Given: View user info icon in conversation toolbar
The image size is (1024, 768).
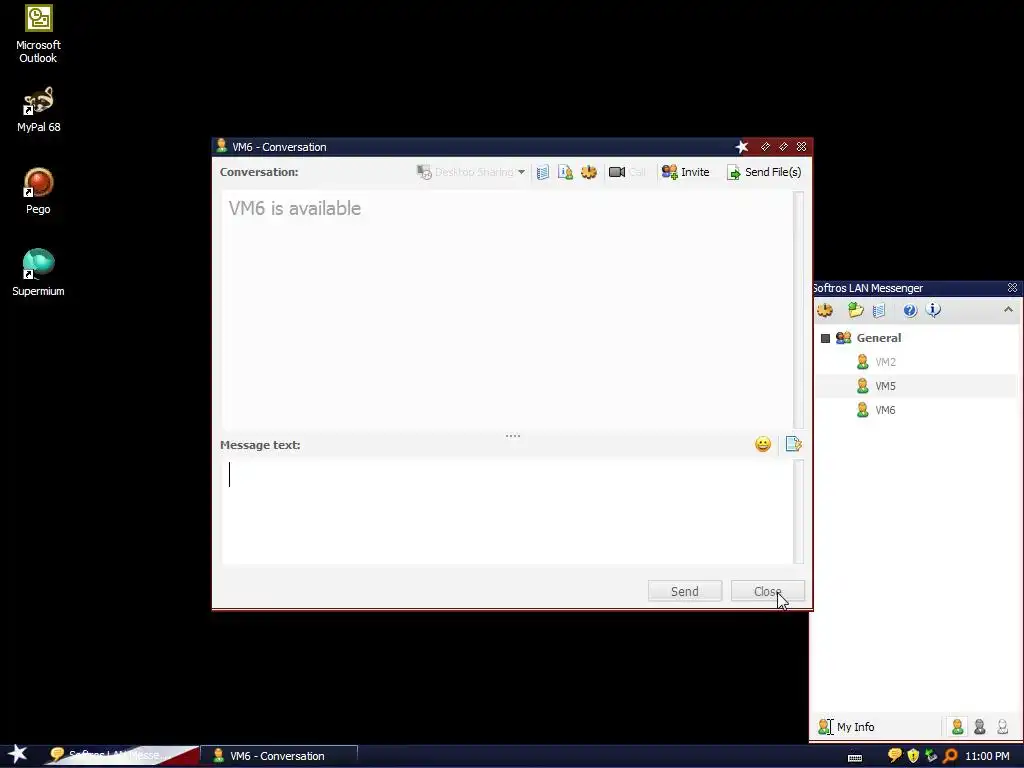Looking at the screenshot, I should [566, 172].
